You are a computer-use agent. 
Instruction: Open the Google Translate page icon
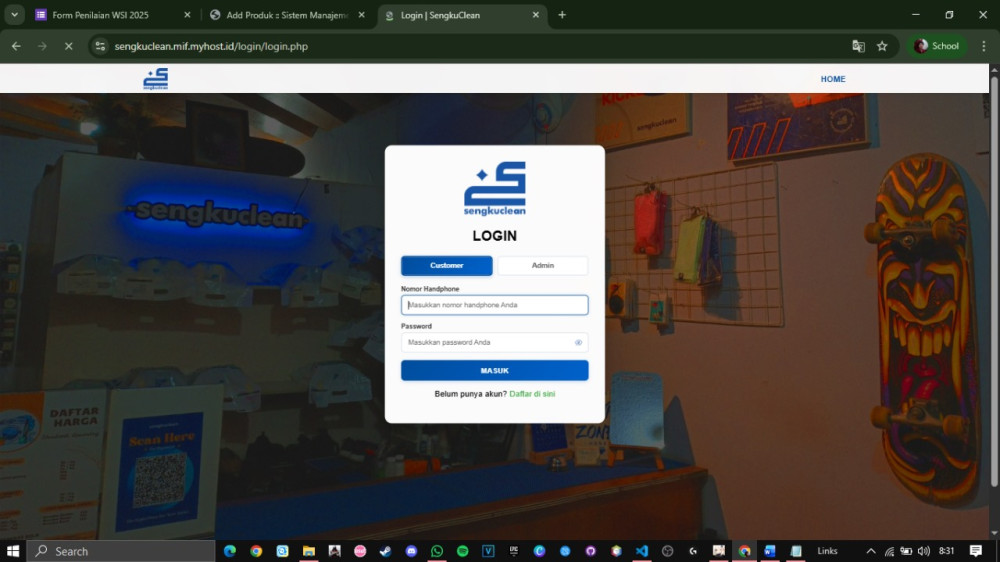click(x=858, y=46)
